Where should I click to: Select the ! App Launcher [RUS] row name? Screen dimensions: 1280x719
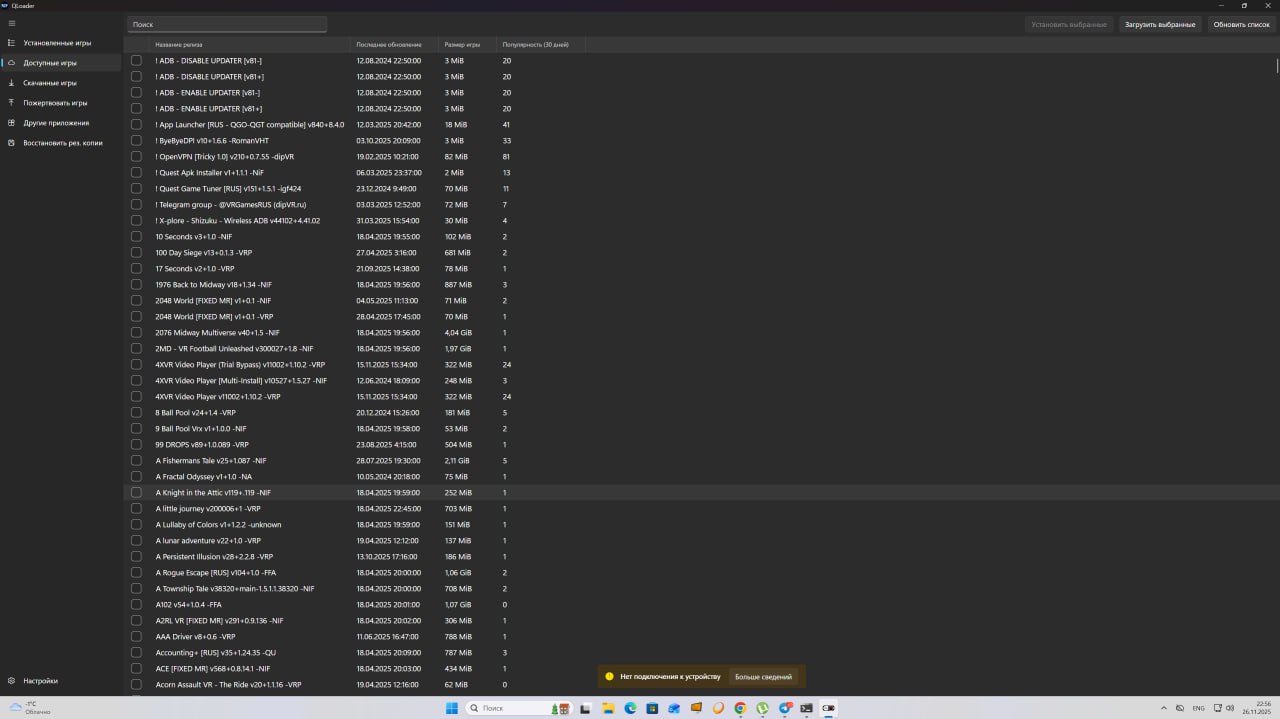tap(250, 125)
